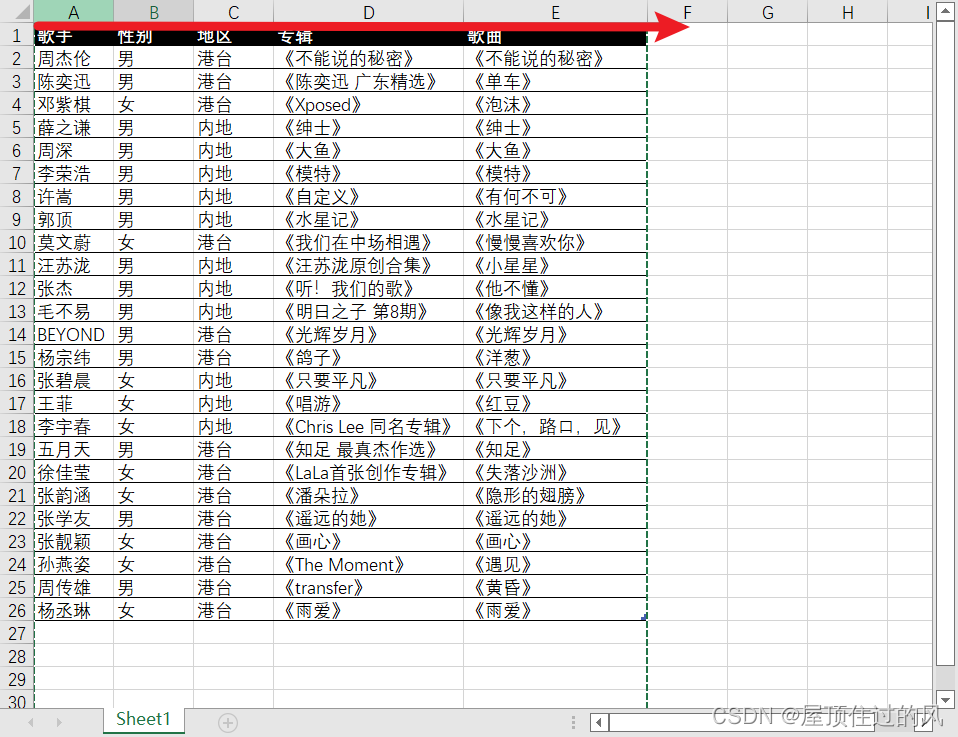Screen dimensions: 958x737
Task: Click cell containing 杨宗纬
Action: tap(74, 358)
